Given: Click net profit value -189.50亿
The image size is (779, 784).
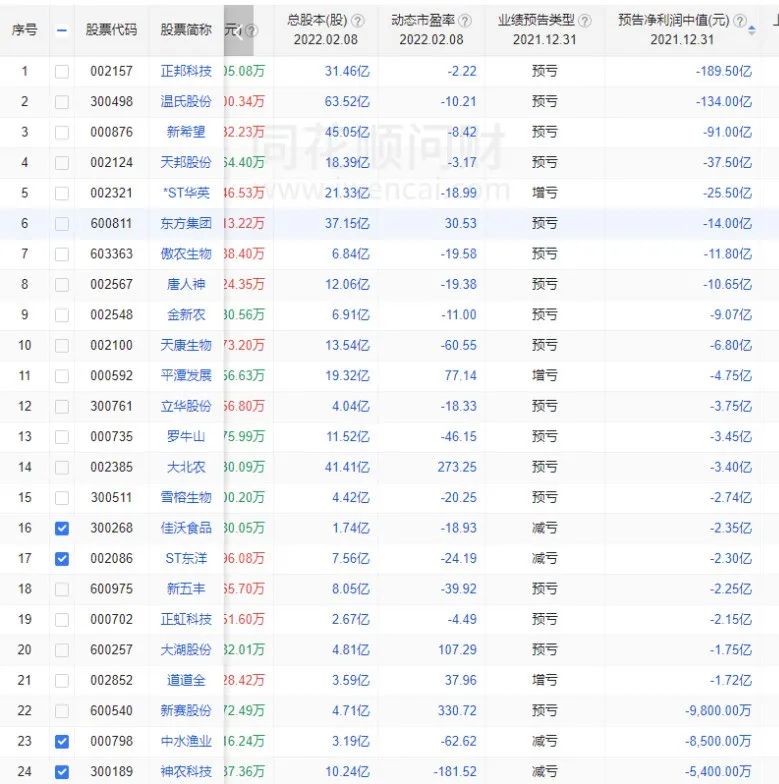Looking at the screenshot, I should [x=724, y=72].
